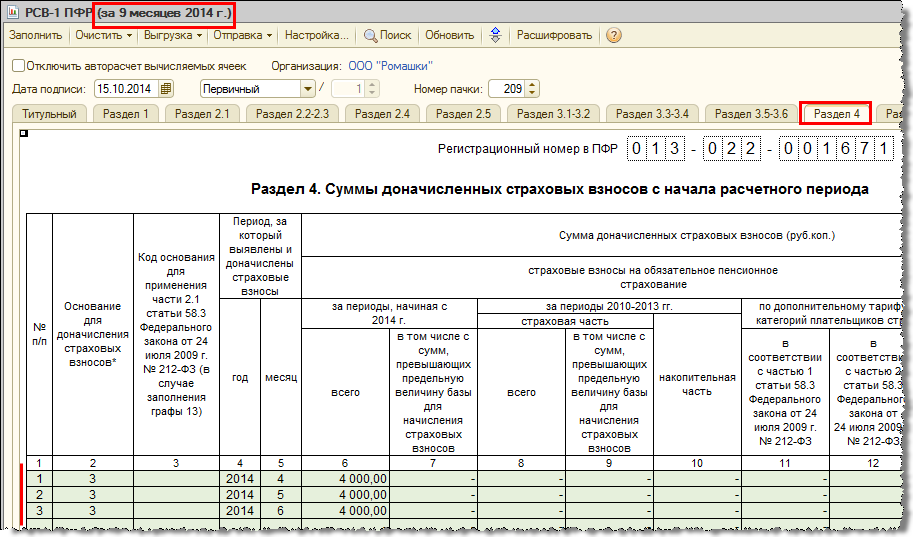The image size is (913, 537).
Task: Open the Настройка... settings
Action: [316, 35]
